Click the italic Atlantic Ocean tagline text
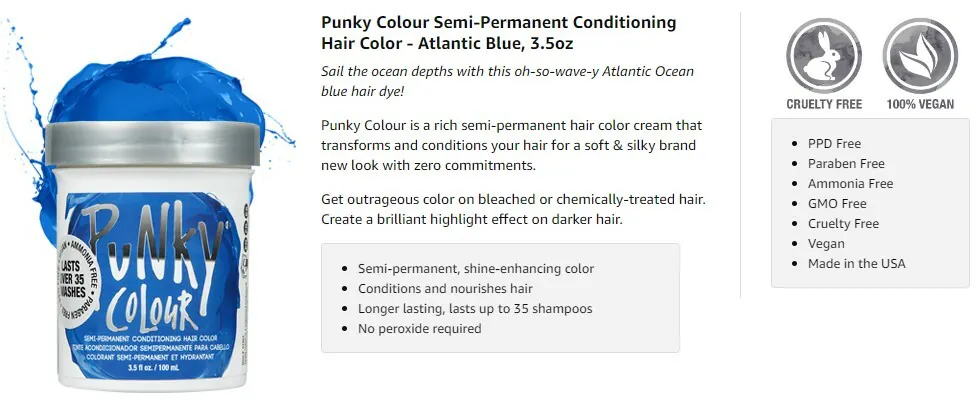 (507, 81)
